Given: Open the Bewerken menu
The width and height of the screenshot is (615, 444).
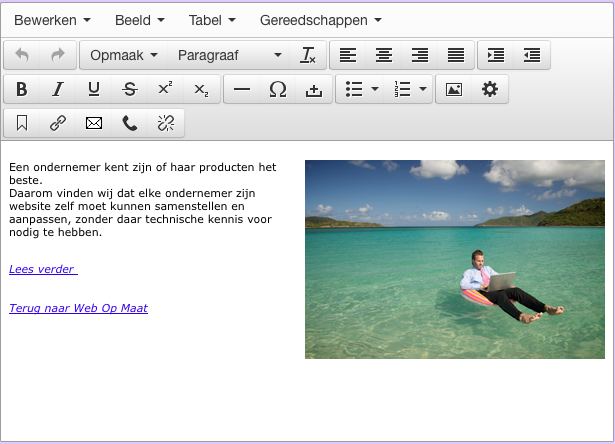Looking at the screenshot, I should click(x=52, y=20).
